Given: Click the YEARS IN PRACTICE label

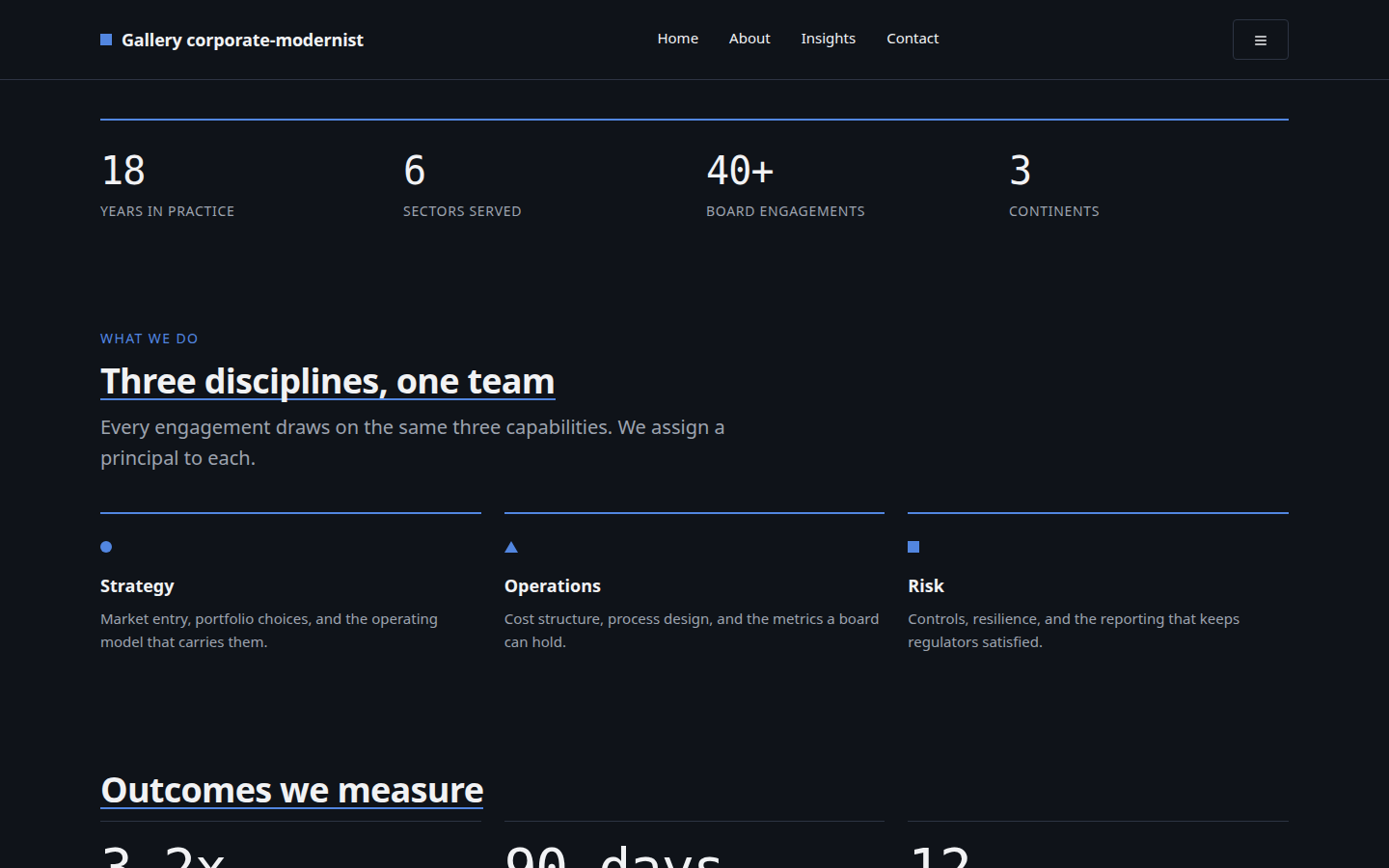Looking at the screenshot, I should [168, 211].
